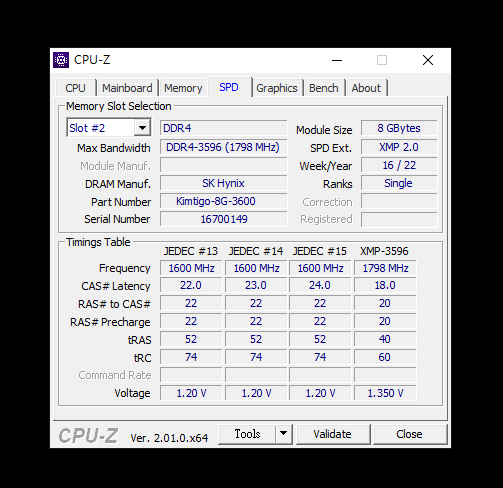Image resolution: width=503 pixels, height=488 pixels.
Task: Click the Voltage row label
Action: [x=132, y=393]
